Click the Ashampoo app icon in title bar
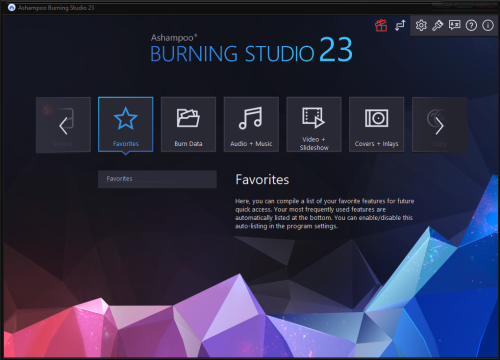Viewport: 500px width, 360px height. click(x=12, y=7)
